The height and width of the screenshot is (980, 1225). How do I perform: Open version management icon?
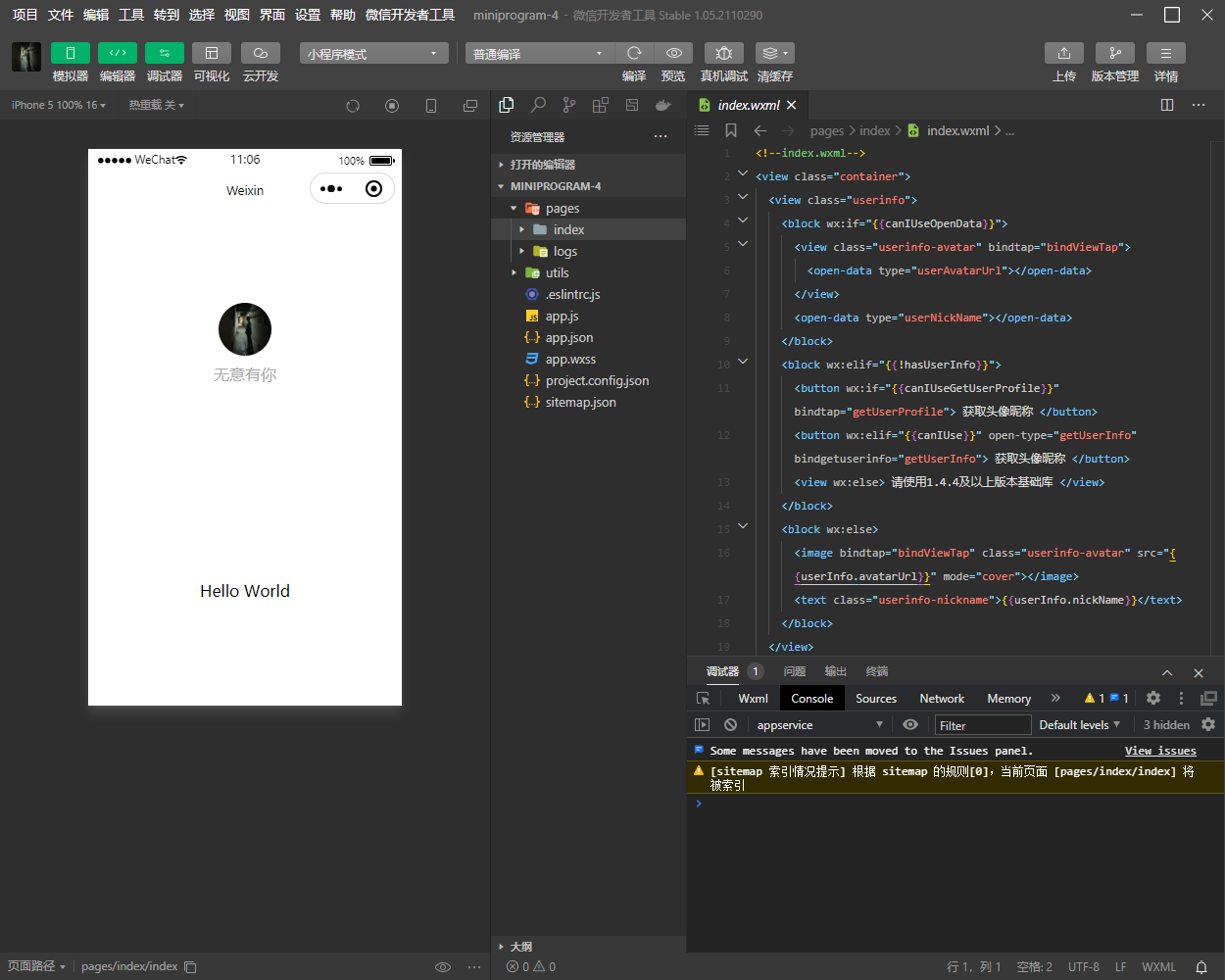[x=1115, y=53]
